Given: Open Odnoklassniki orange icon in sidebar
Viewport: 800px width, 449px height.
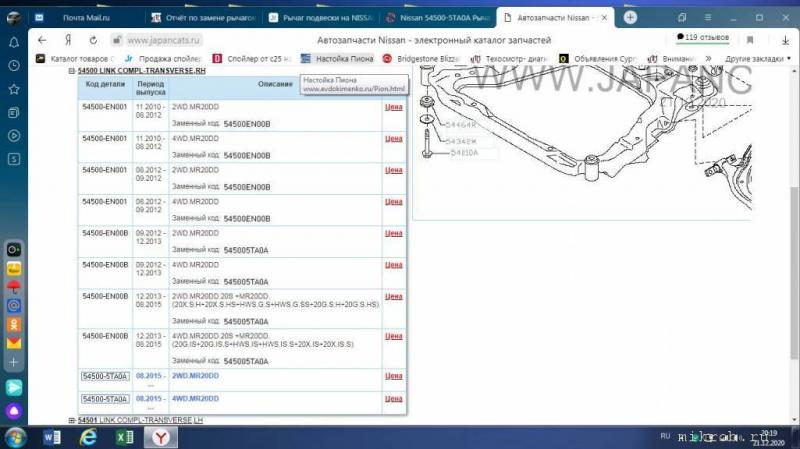Looking at the screenshot, I should pos(14,325).
